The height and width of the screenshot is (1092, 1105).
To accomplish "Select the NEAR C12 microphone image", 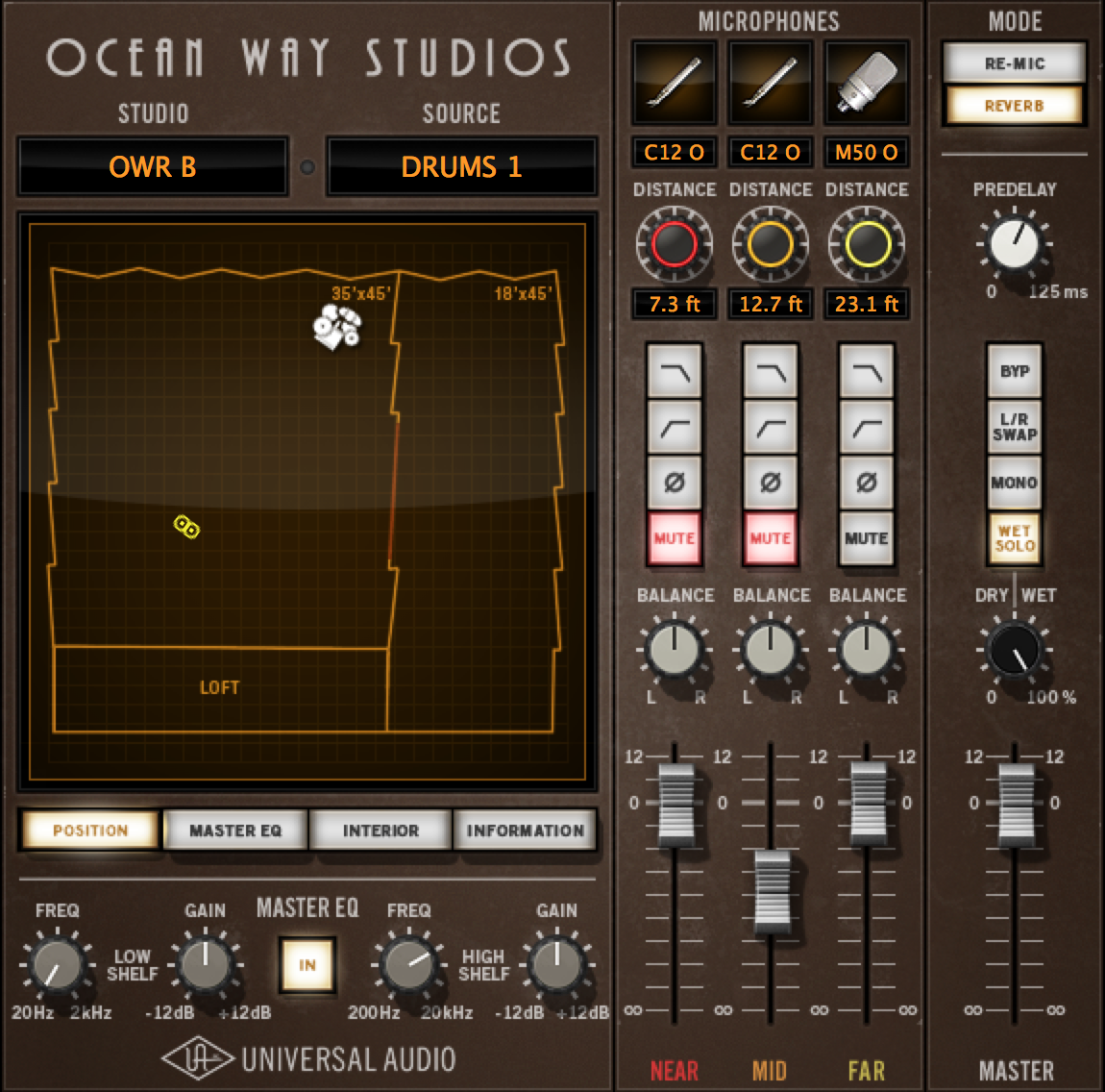I will click(x=675, y=84).
